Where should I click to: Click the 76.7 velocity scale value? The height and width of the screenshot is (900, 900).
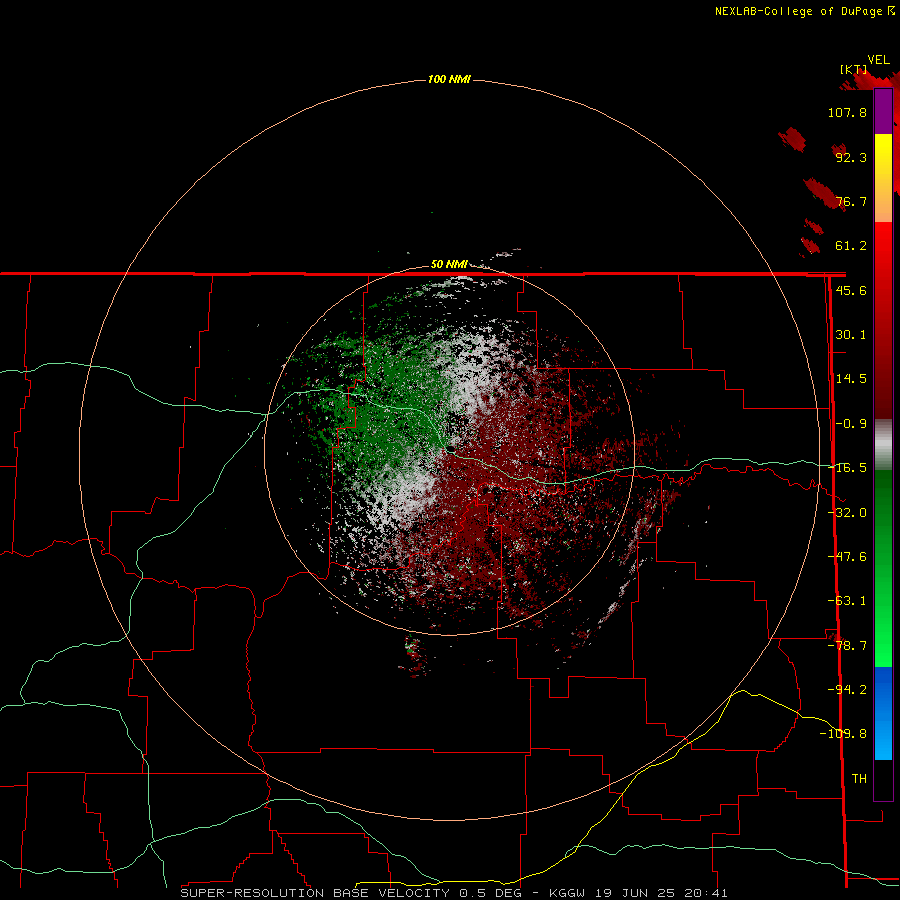click(851, 201)
